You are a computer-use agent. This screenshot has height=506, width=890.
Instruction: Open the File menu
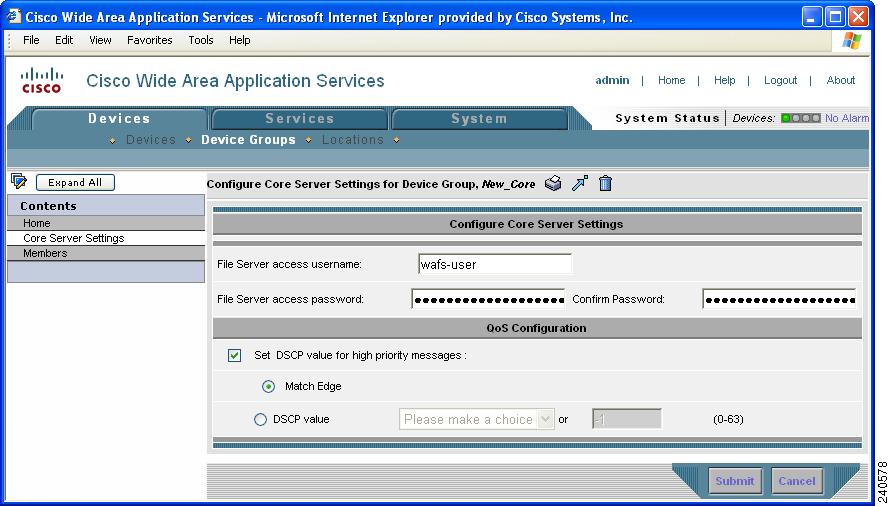coord(31,40)
